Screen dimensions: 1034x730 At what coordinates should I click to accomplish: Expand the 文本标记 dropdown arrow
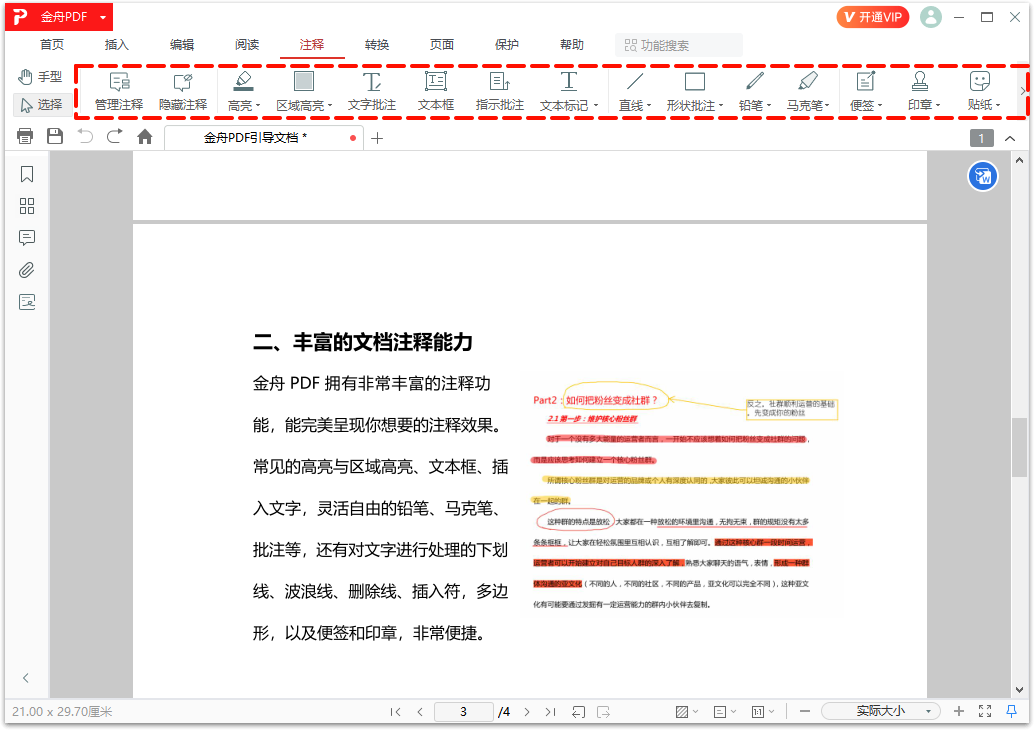pyautogui.click(x=595, y=106)
